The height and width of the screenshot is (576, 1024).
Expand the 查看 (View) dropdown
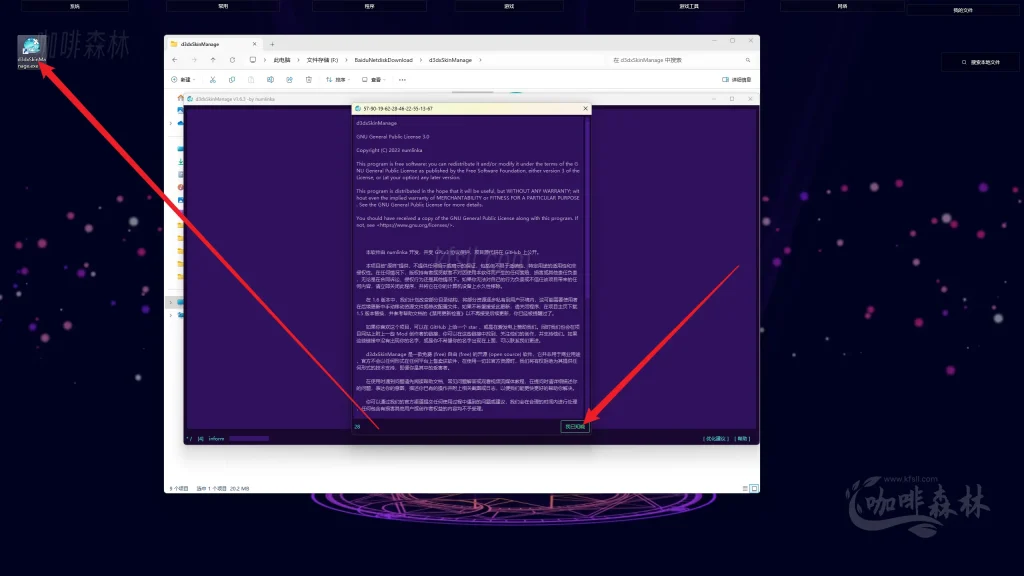point(375,80)
